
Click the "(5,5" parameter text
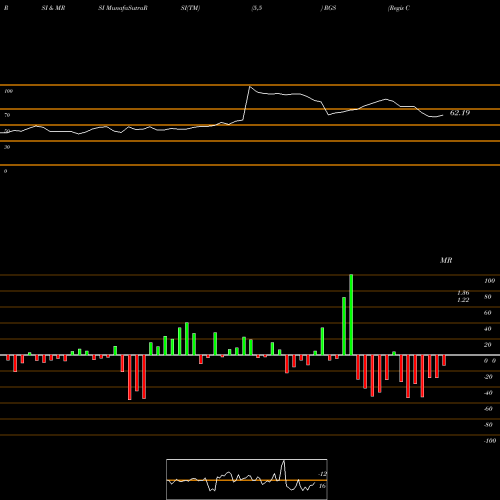click(x=257, y=8)
